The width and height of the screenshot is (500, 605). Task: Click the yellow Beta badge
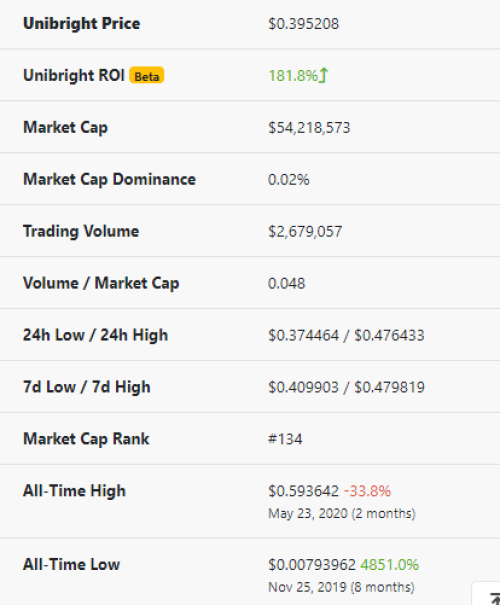(147, 75)
